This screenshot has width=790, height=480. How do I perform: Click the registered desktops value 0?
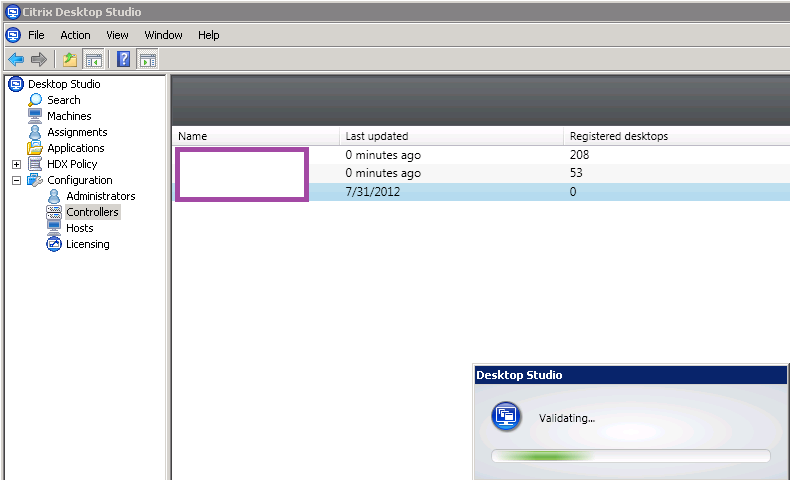point(573,192)
